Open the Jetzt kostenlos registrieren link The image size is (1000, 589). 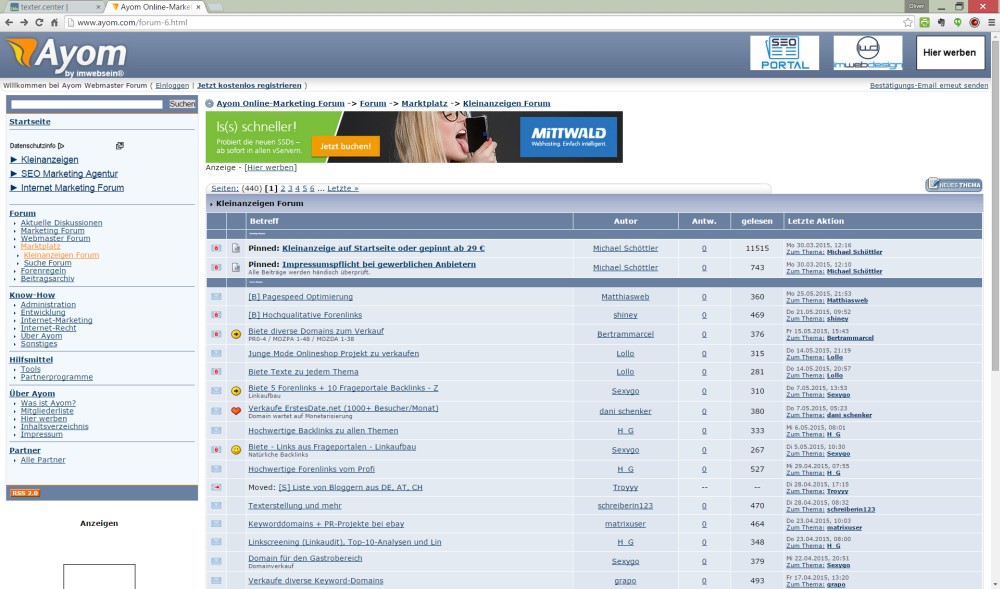249,86
